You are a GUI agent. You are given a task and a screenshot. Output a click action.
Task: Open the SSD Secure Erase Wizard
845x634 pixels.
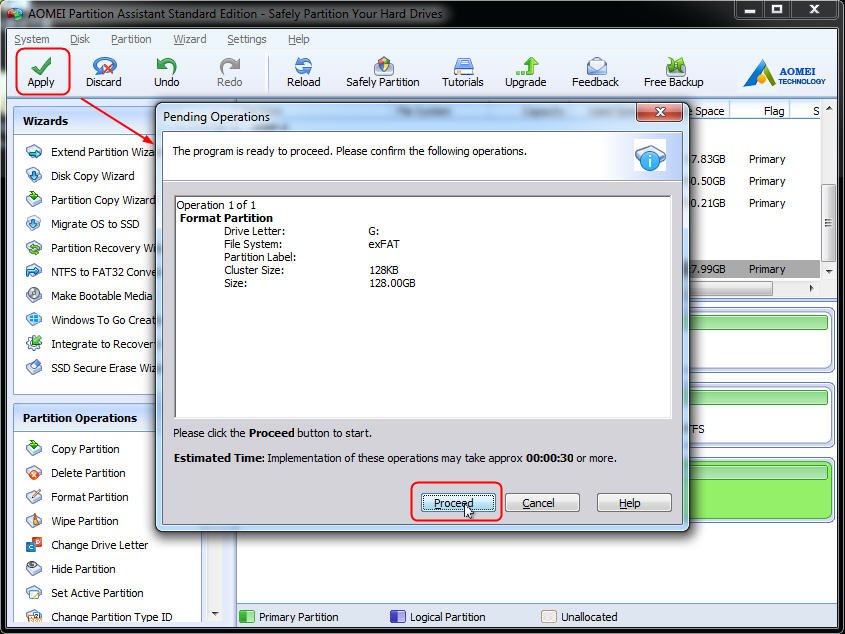(x=90, y=368)
